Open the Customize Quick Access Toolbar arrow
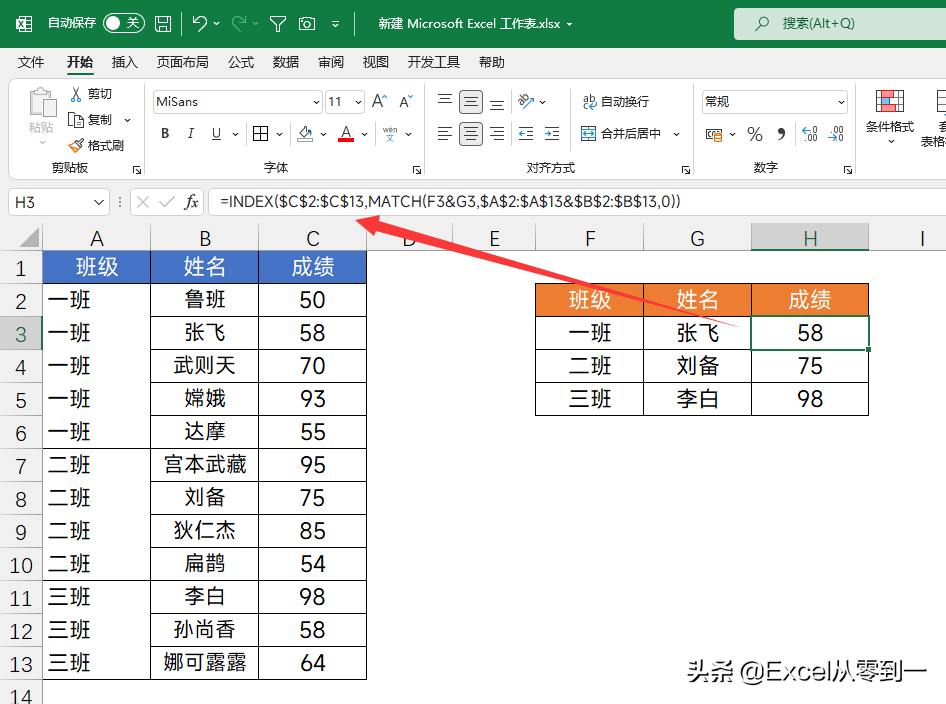 point(335,24)
